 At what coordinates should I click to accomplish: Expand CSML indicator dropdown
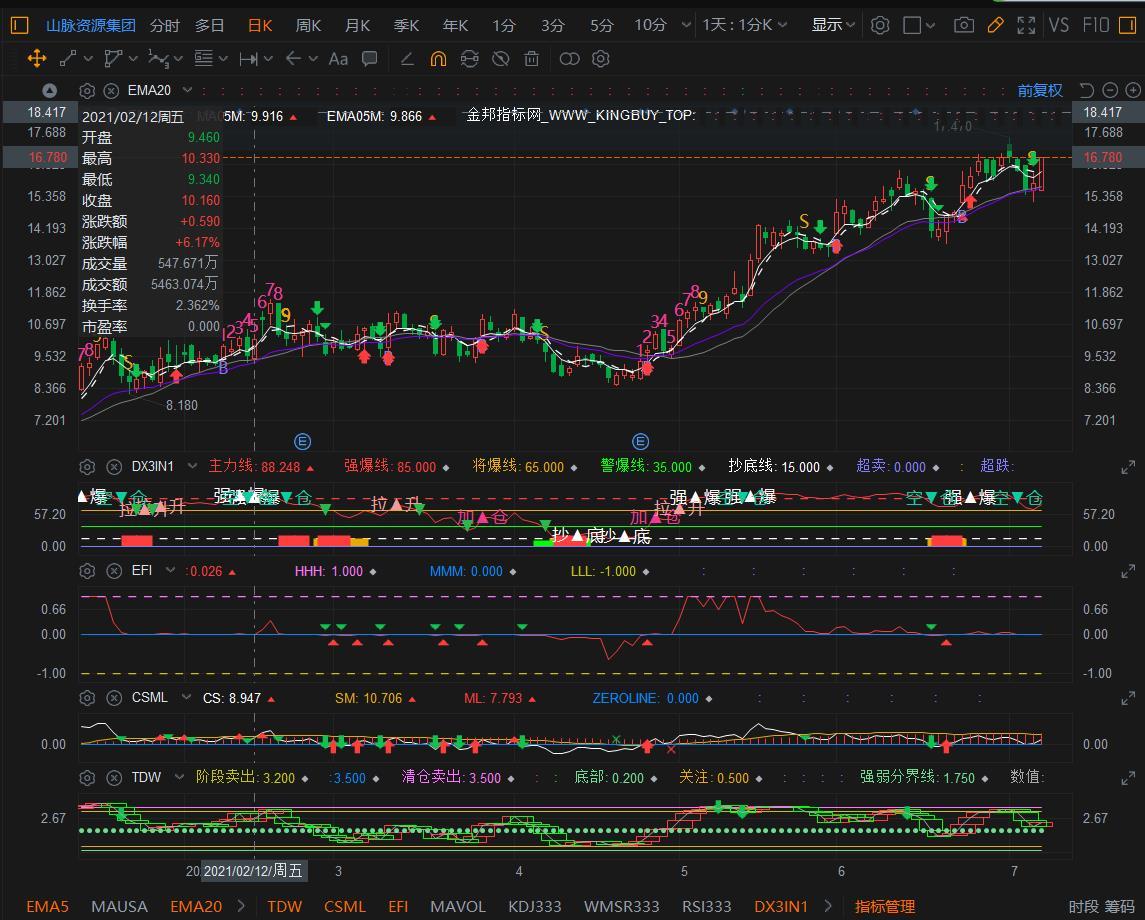tap(186, 697)
